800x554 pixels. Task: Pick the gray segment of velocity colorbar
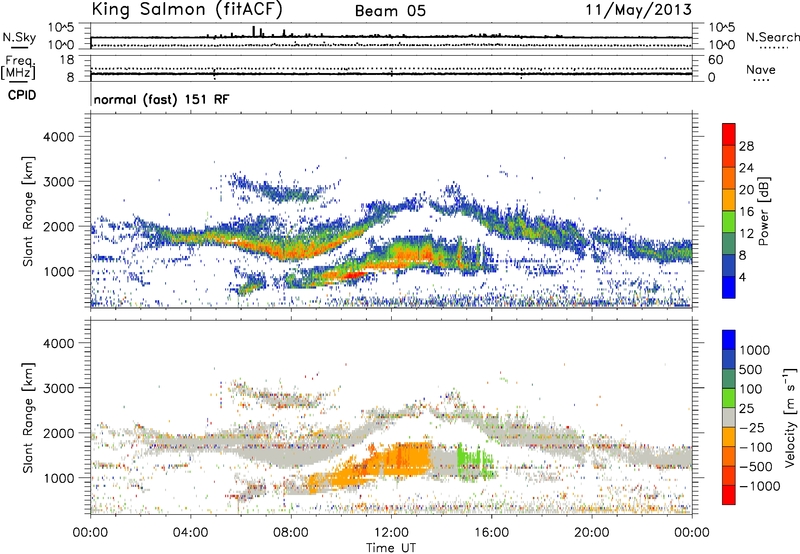[729, 417]
